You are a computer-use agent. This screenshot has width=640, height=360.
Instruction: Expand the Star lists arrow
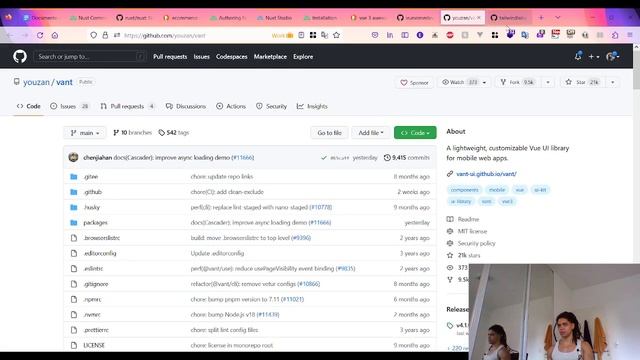pyautogui.click(x=613, y=82)
